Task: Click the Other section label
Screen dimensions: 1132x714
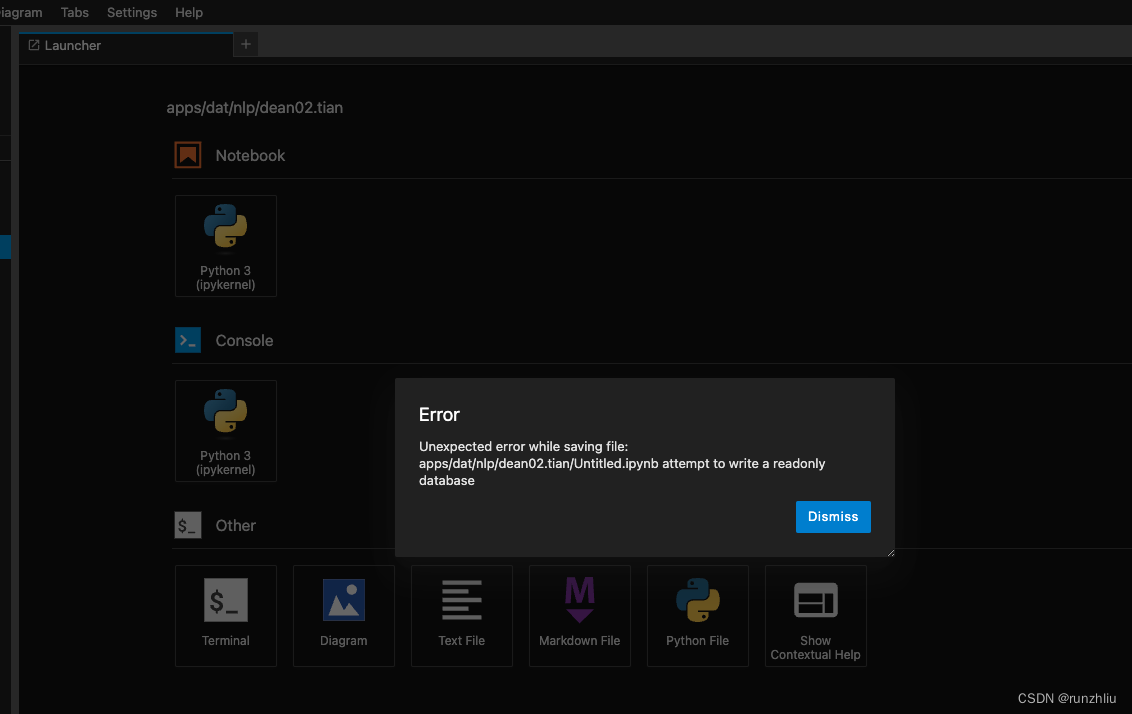Action: 235,525
